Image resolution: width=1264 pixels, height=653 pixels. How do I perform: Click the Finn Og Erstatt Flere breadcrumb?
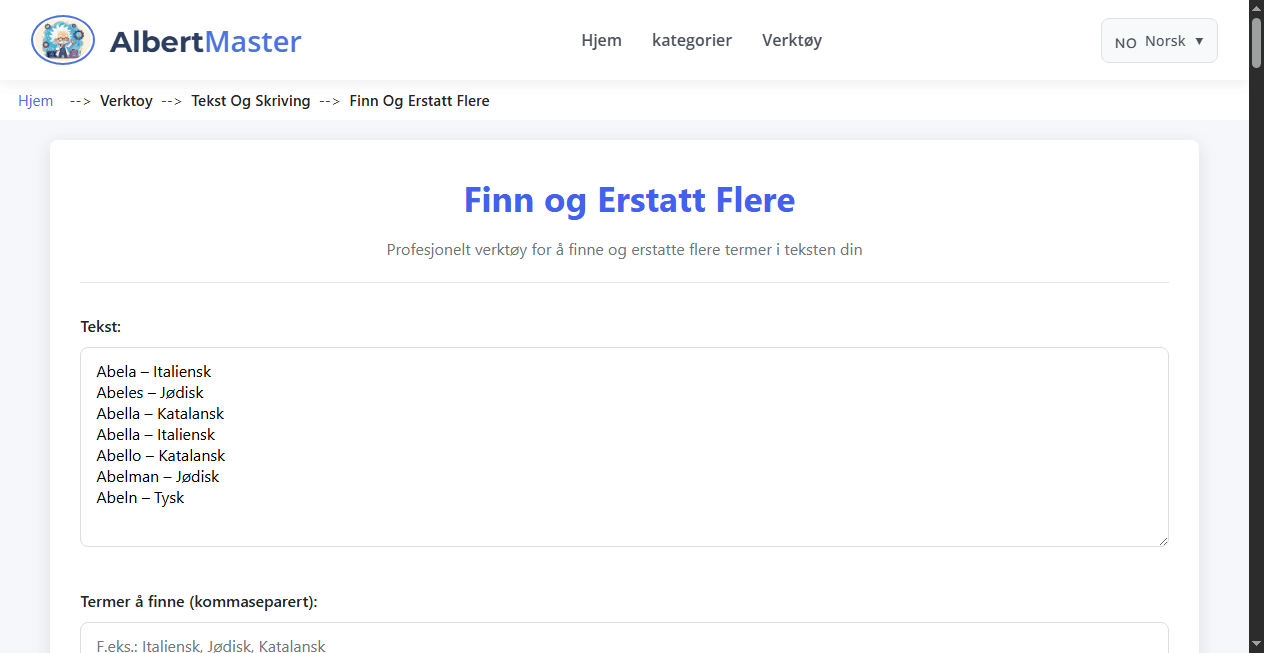coord(419,100)
